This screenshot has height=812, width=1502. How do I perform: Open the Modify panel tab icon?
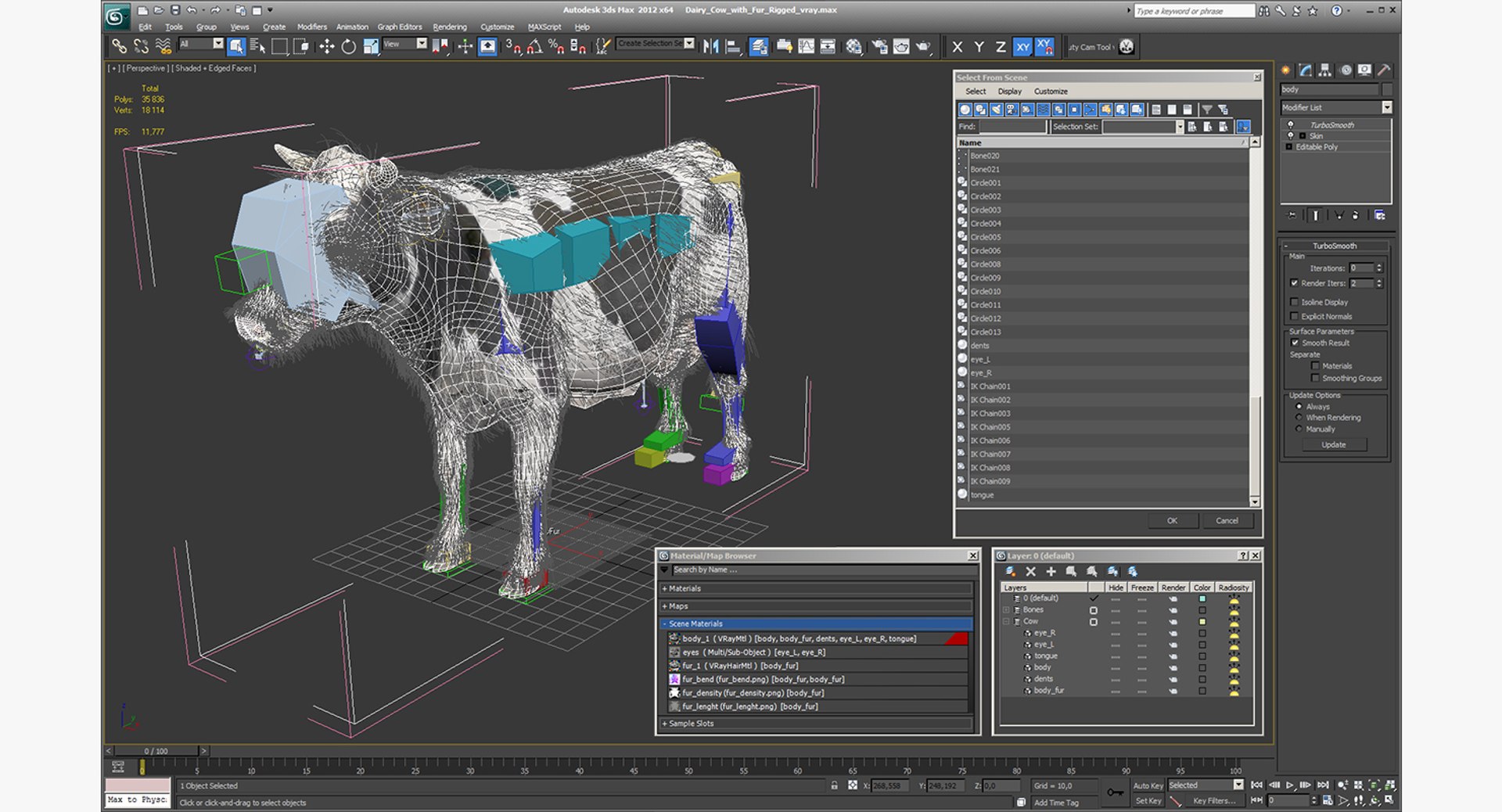1305,70
